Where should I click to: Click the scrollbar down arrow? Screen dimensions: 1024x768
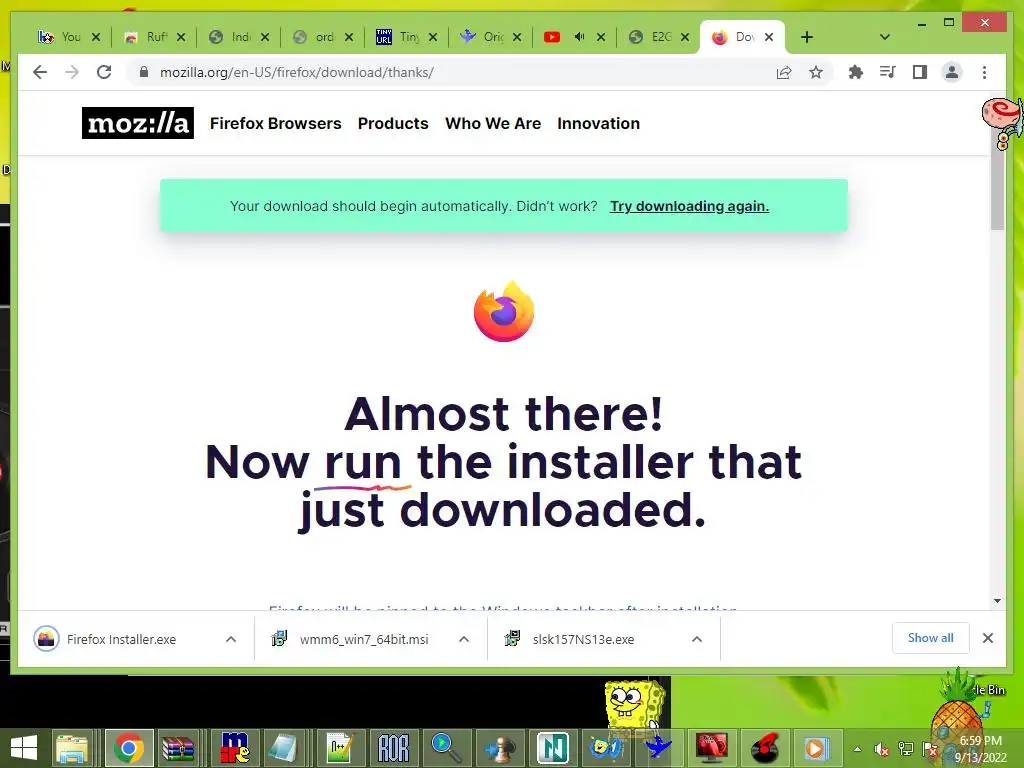(997, 600)
